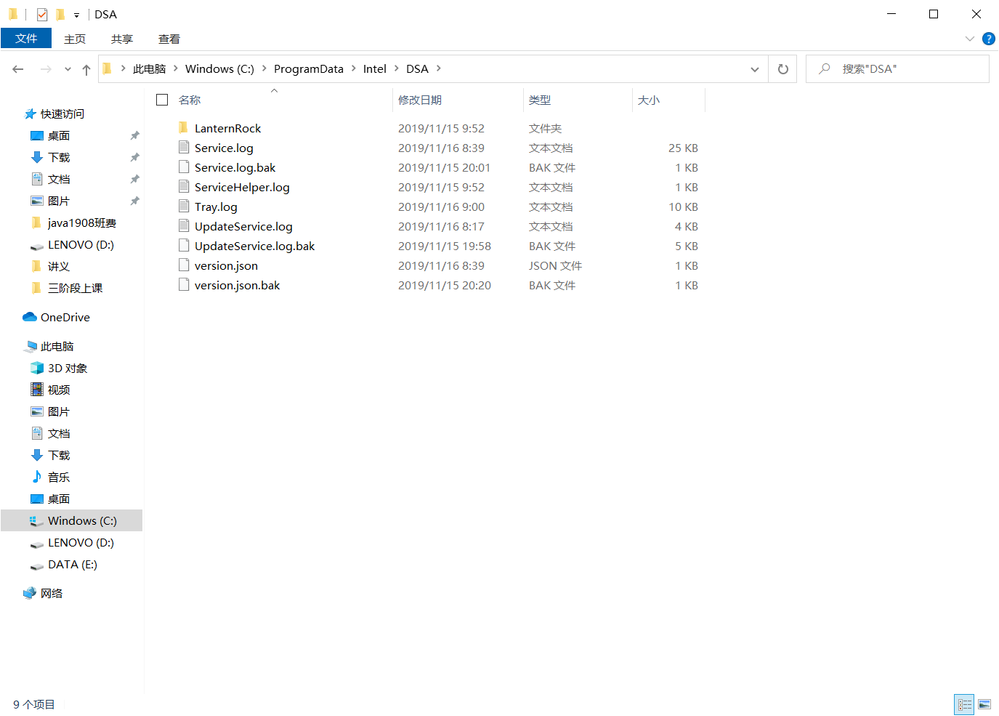The height and width of the screenshot is (716, 999).
Task: Expand the address bar history dropdown
Action: [755, 69]
